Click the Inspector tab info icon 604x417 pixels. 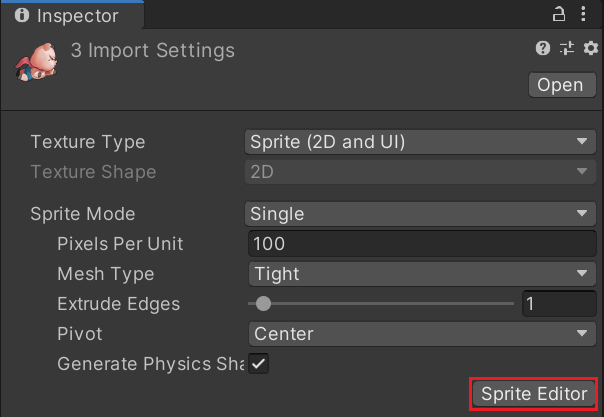pos(21,16)
